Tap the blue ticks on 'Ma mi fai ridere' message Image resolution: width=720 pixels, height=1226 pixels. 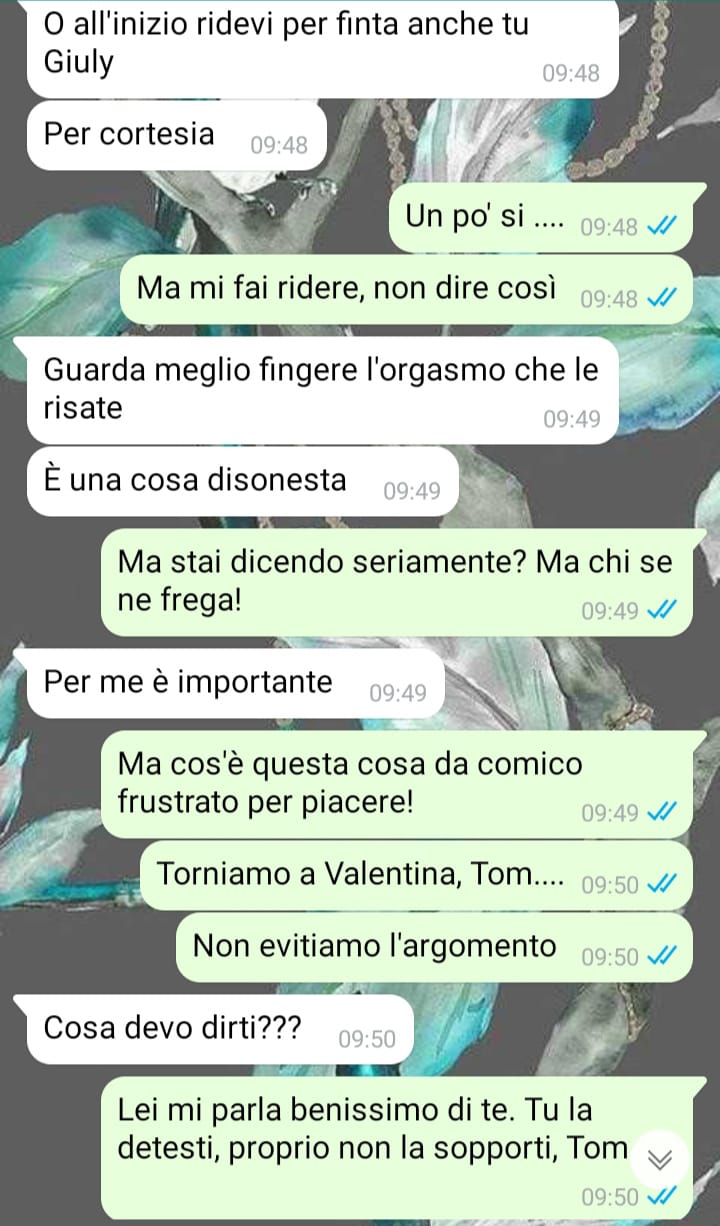[661, 298]
